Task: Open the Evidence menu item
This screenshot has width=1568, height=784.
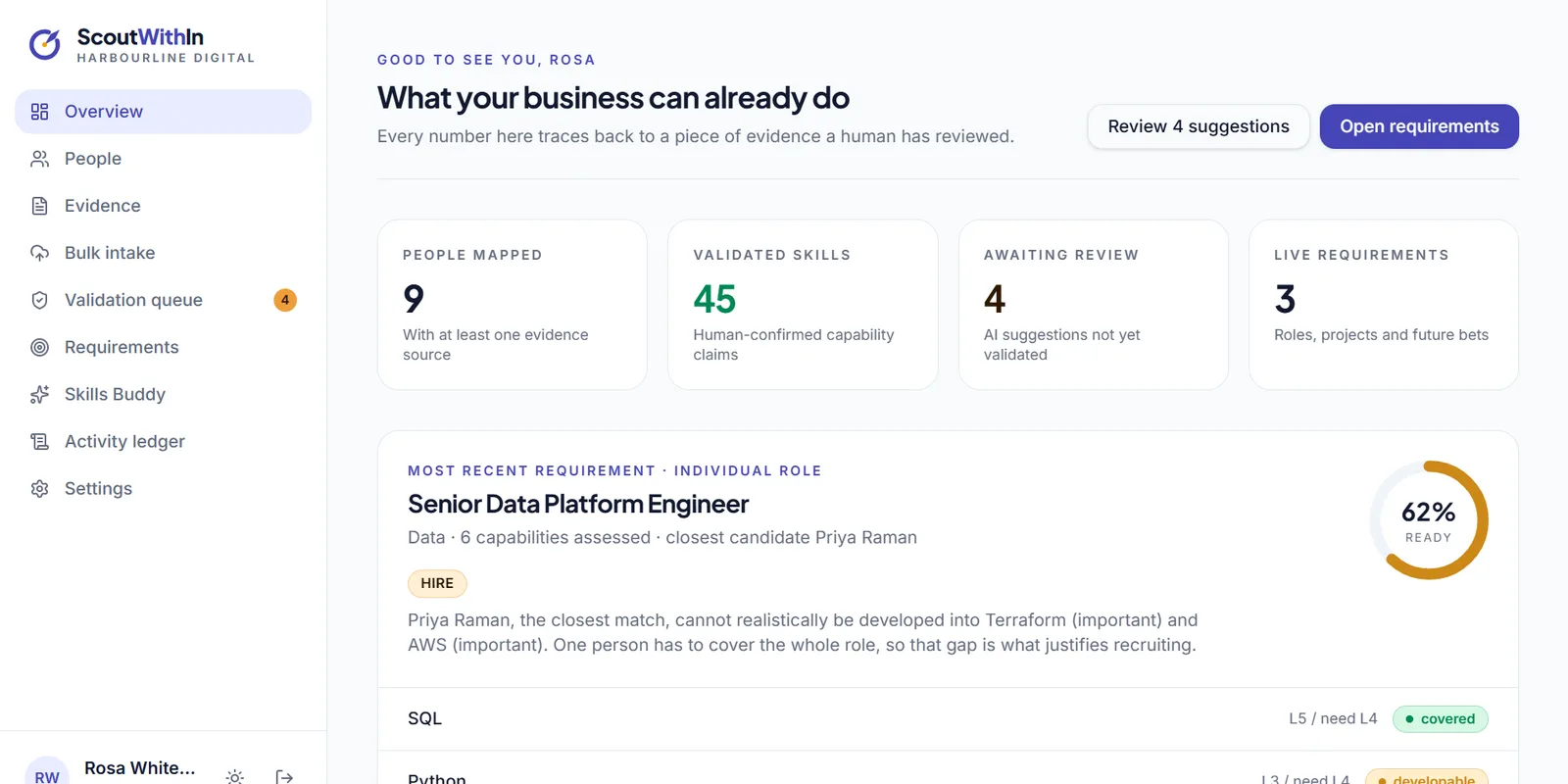Action: 163,206
